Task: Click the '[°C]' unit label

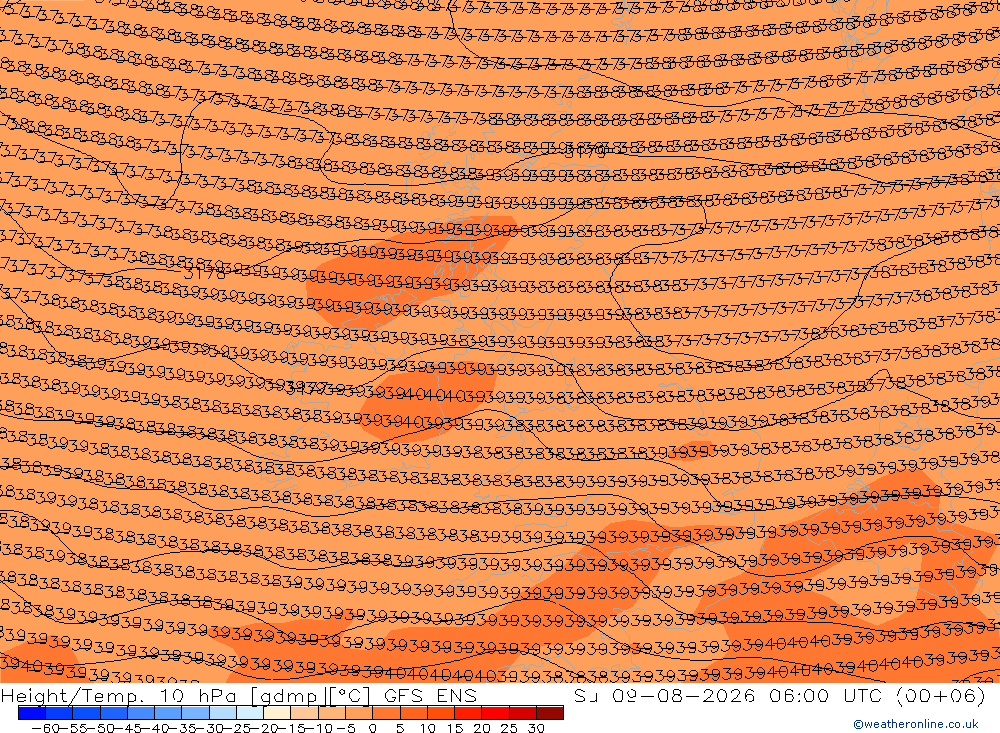Action: (x=350, y=695)
